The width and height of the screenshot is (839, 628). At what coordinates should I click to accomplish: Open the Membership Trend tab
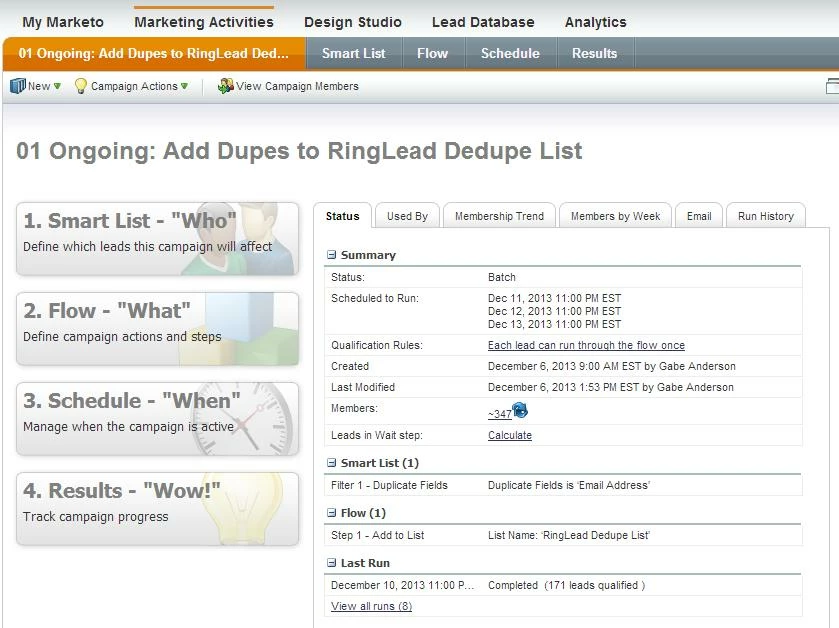(x=499, y=216)
